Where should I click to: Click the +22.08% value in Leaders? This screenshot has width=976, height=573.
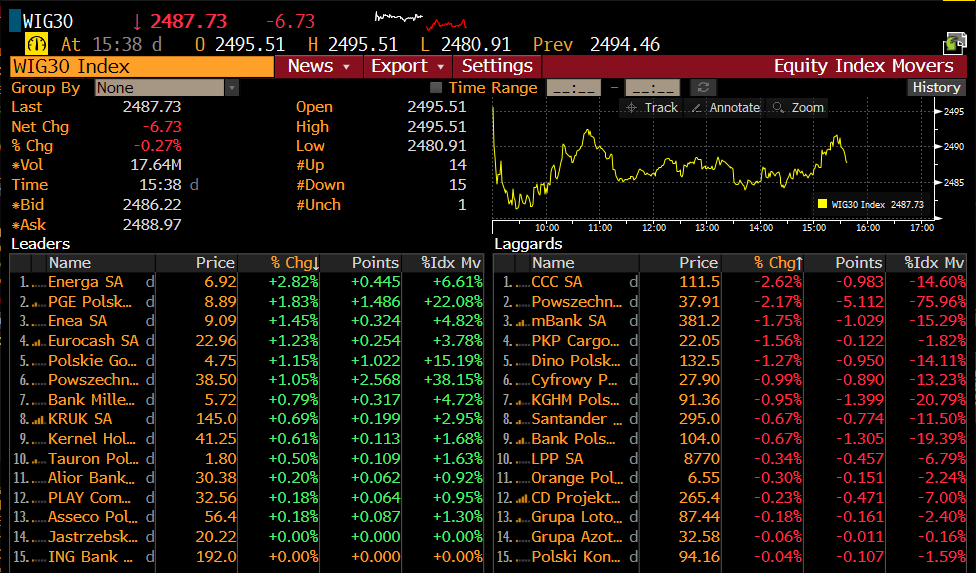tap(453, 302)
